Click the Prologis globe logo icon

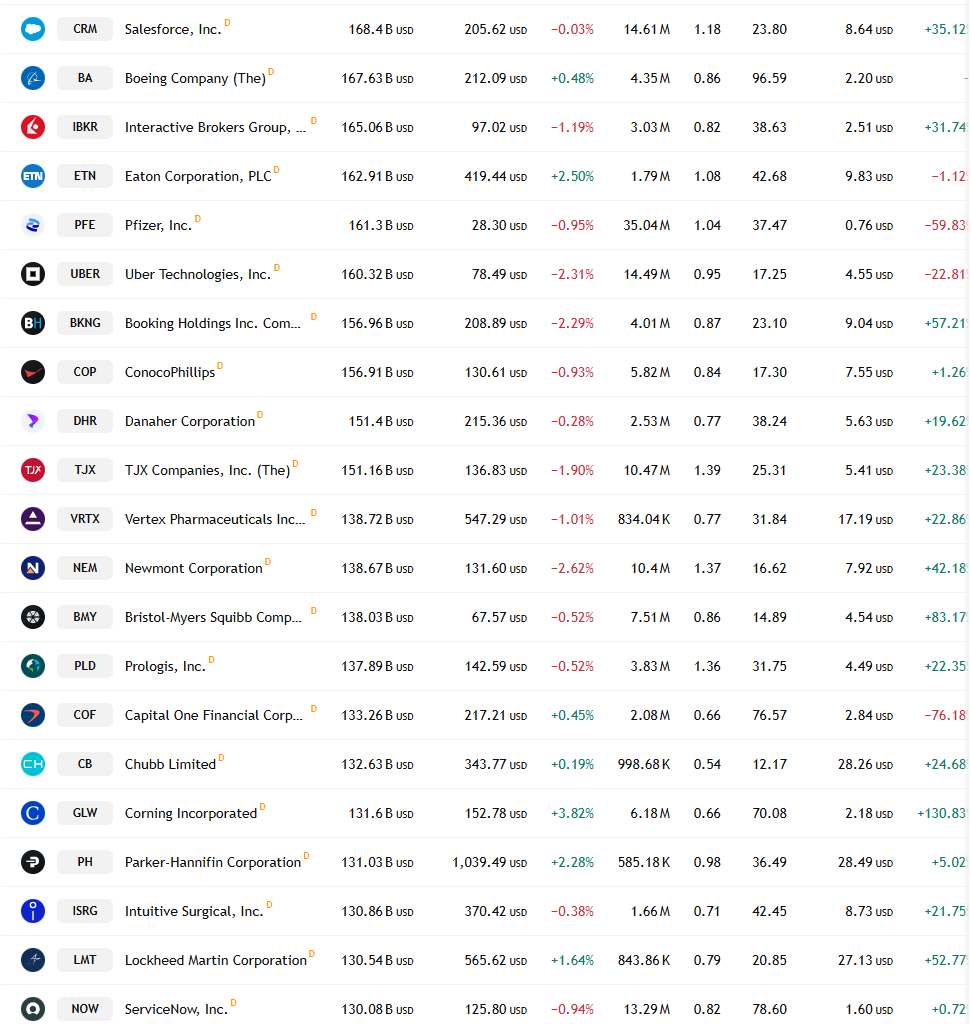pyautogui.click(x=33, y=665)
